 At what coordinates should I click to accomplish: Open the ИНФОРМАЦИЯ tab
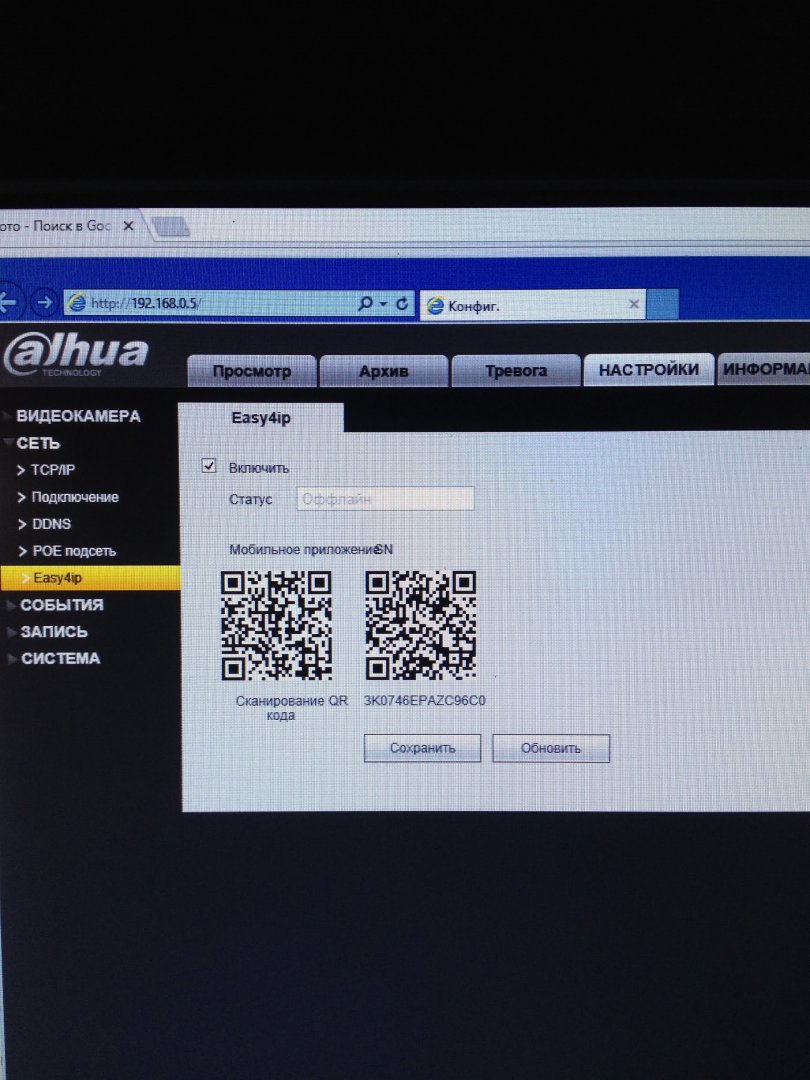point(765,369)
